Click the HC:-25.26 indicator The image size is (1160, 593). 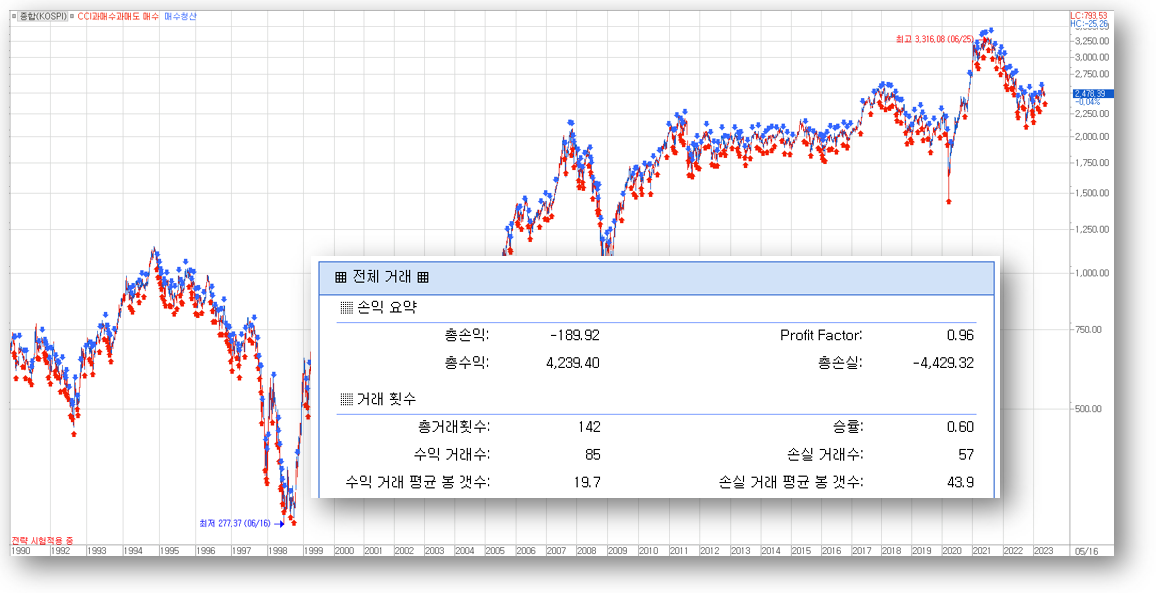pos(1089,24)
